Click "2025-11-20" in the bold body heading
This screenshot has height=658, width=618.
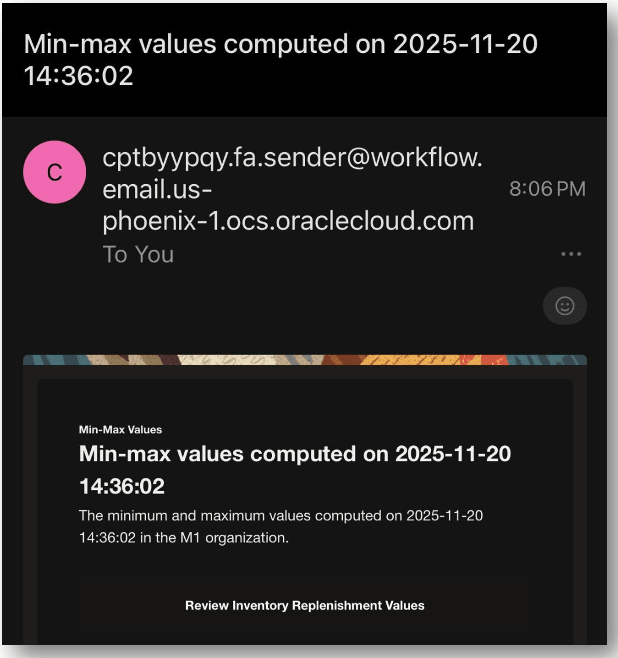click(453, 454)
